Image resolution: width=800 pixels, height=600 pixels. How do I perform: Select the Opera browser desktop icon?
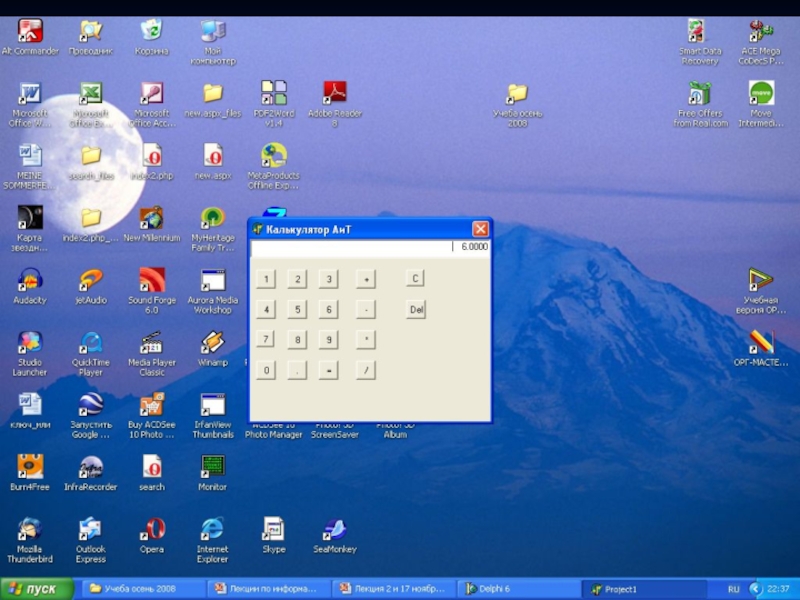click(152, 530)
